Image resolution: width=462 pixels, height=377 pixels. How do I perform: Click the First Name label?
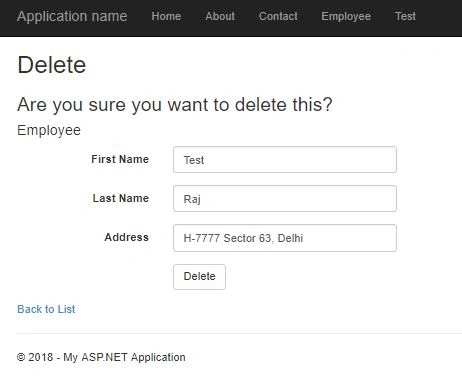tap(120, 159)
